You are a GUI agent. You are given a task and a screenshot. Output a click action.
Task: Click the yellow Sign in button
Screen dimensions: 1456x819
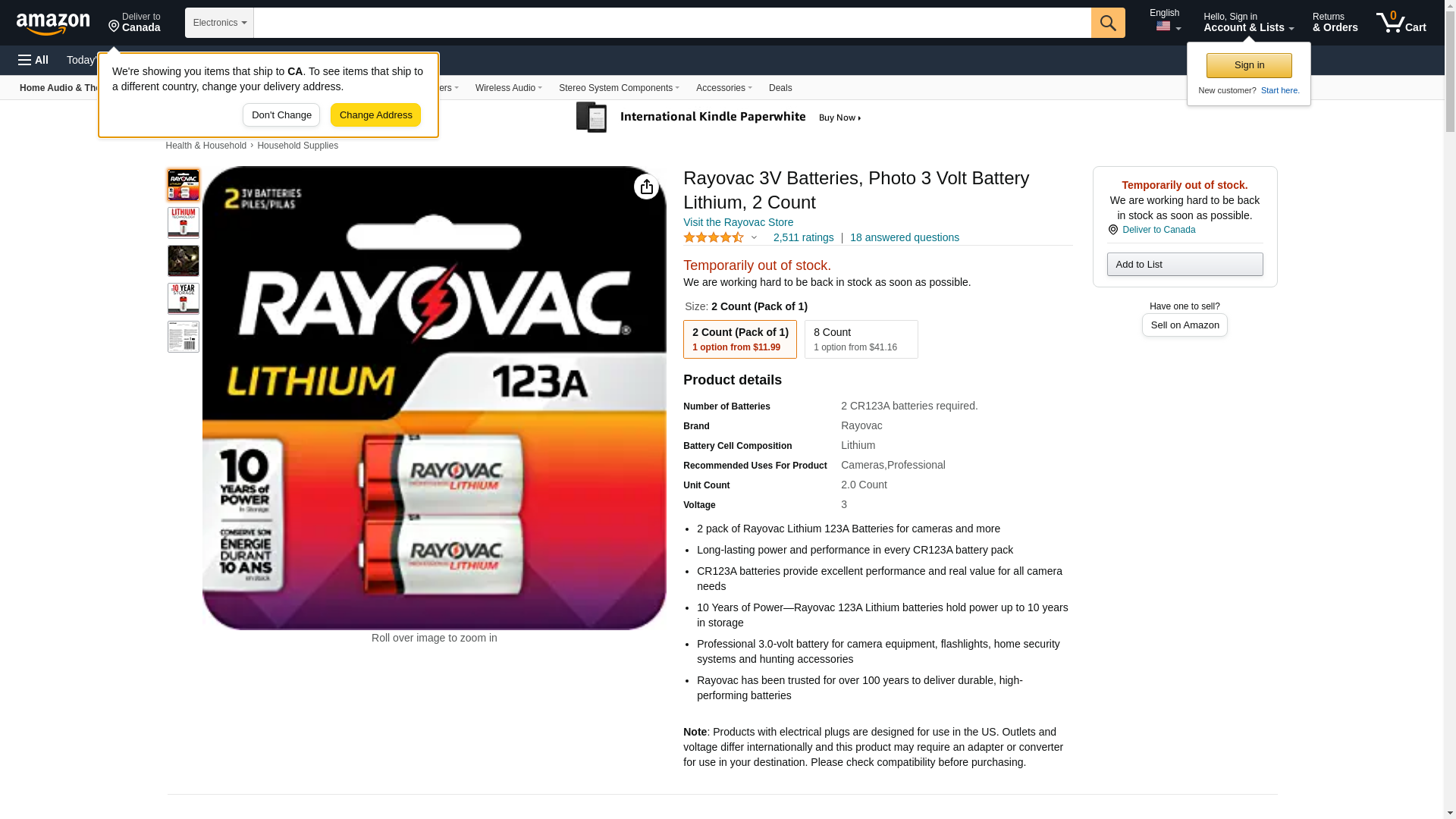coord(1249,65)
